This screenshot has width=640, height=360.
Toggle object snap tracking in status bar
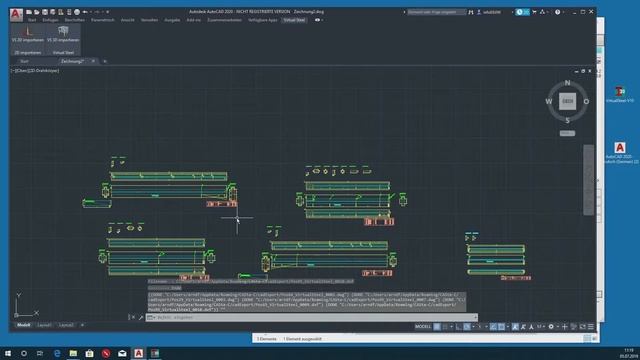click(x=493, y=327)
